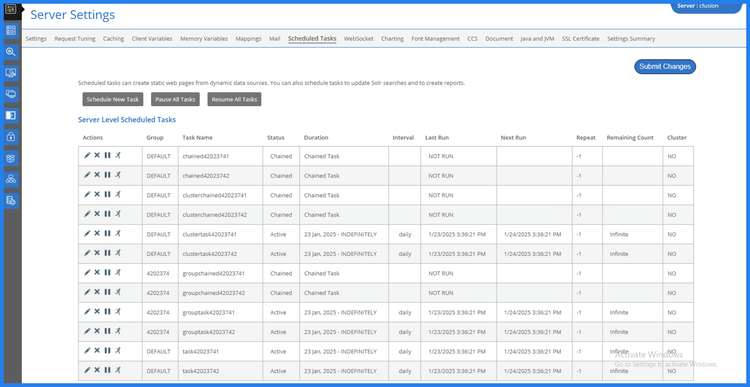This screenshot has width=750, height=387.
Task: Click the Resume All Tasks button
Action: [234, 100]
